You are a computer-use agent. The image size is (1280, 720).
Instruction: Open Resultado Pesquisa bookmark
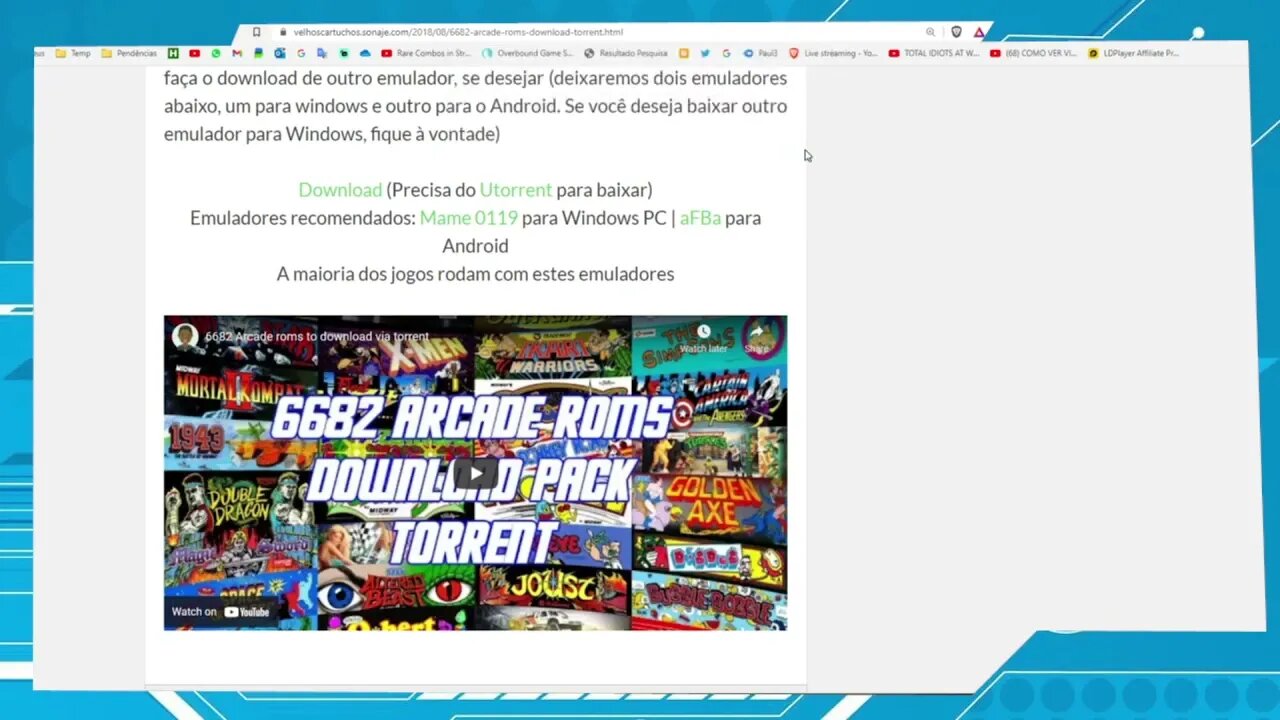[628, 53]
